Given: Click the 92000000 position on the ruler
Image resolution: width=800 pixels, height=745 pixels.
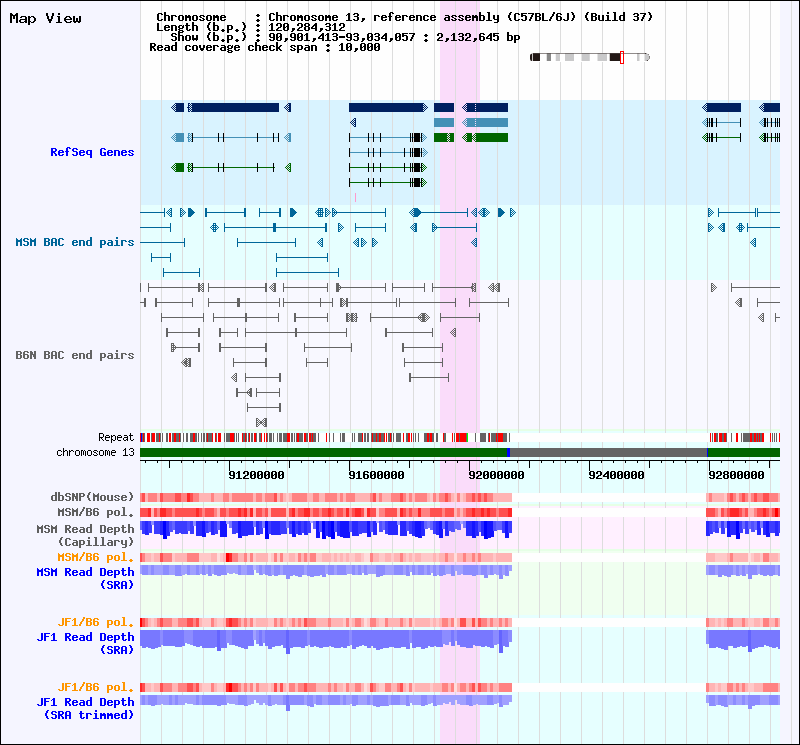Looking at the screenshot, I should [496, 475].
